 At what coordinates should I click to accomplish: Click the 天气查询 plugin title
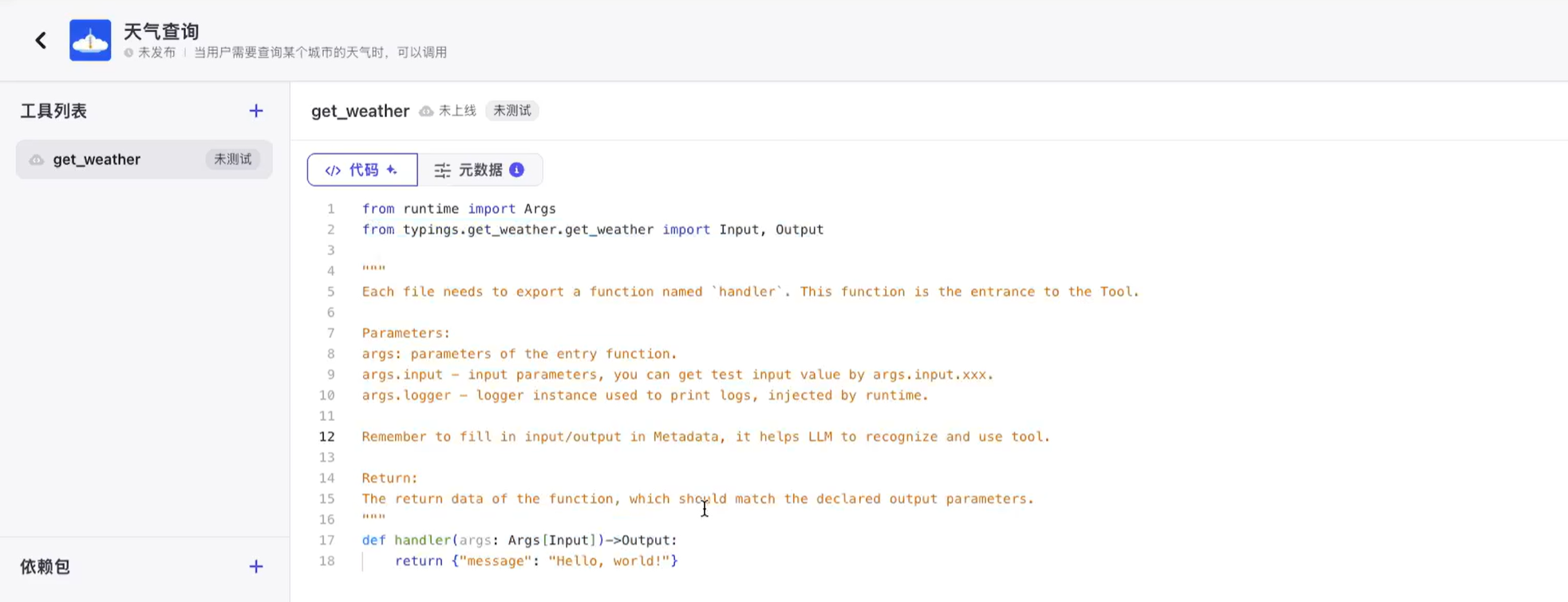point(161,31)
